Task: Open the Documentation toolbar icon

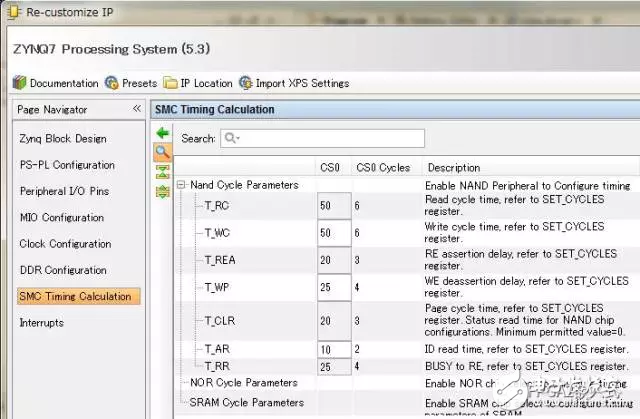Action: pos(19,83)
